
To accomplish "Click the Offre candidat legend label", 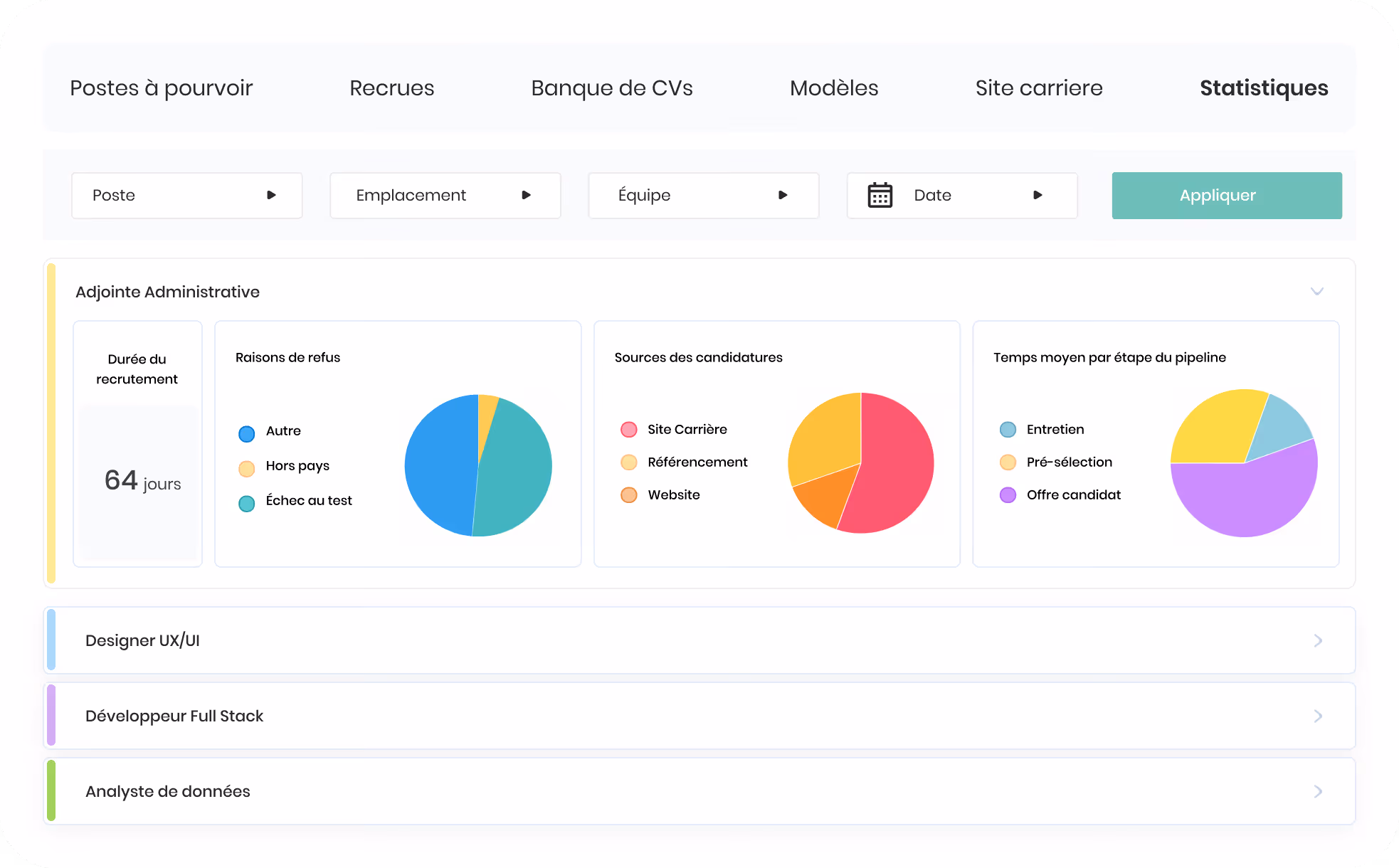I will click(x=1074, y=494).
